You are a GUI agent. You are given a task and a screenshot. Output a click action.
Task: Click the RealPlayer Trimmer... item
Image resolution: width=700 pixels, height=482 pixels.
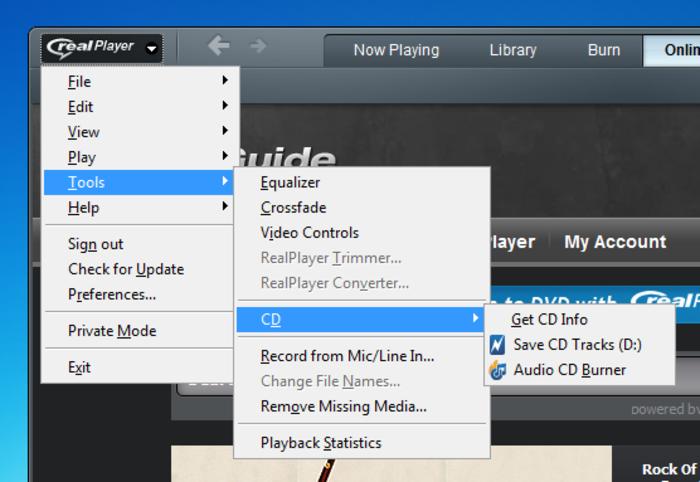[x=362, y=258]
